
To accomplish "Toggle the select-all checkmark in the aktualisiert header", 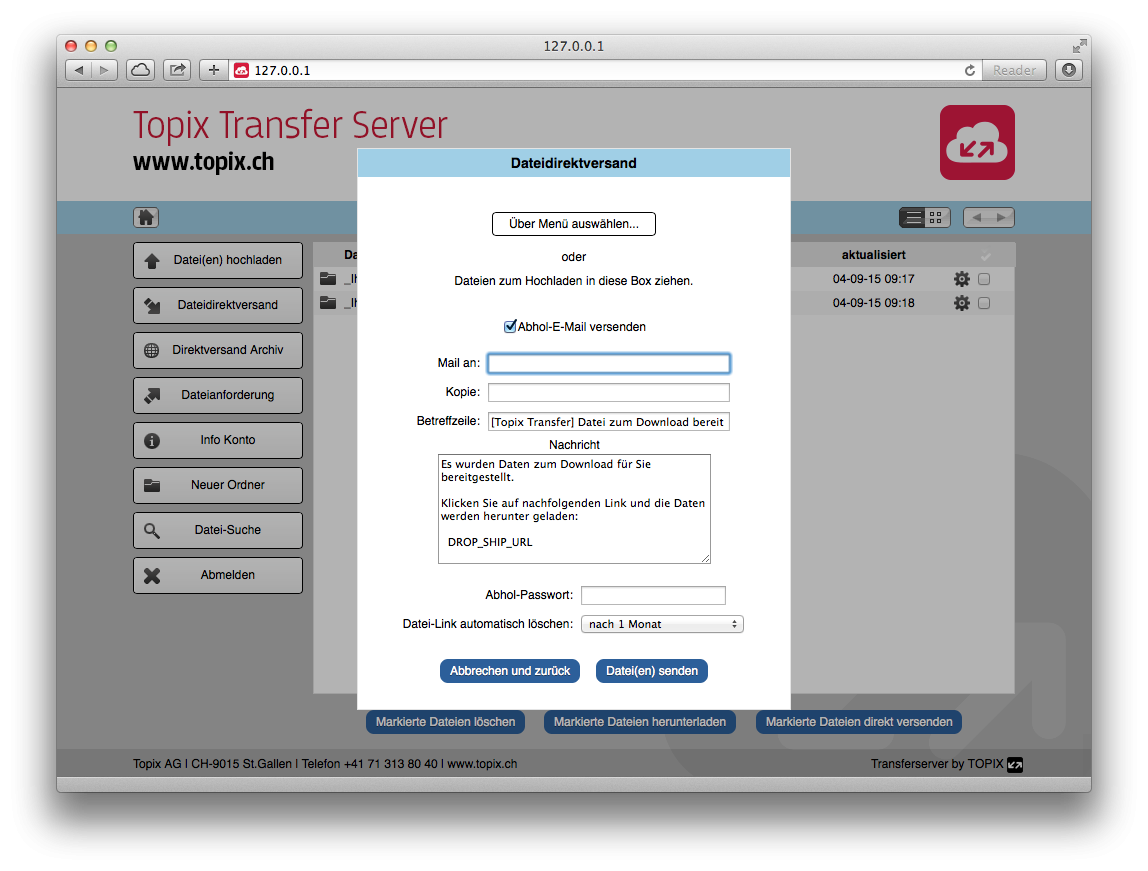I will click(x=984, y=254).
